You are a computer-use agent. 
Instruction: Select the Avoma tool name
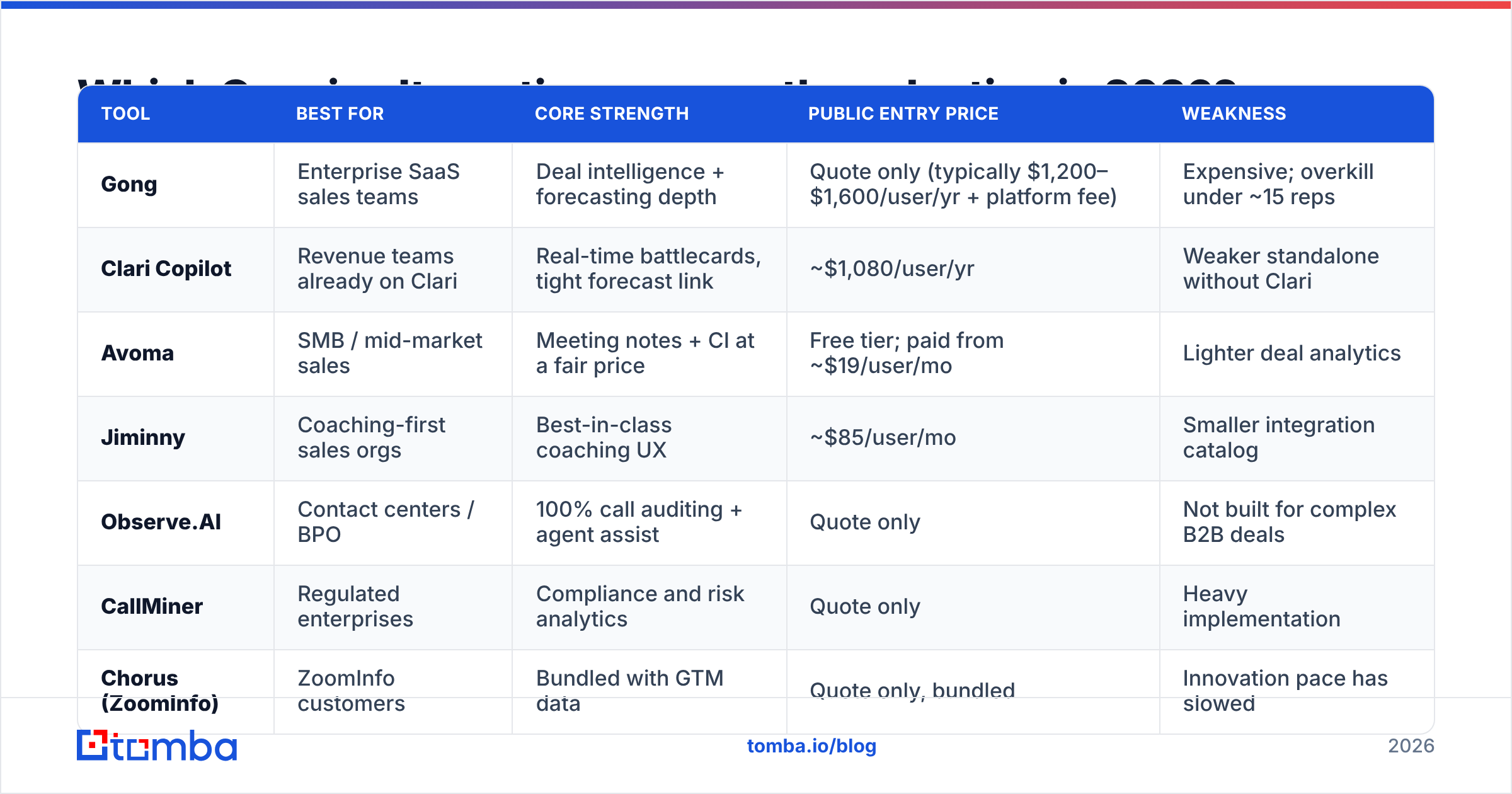click(137, 353)
